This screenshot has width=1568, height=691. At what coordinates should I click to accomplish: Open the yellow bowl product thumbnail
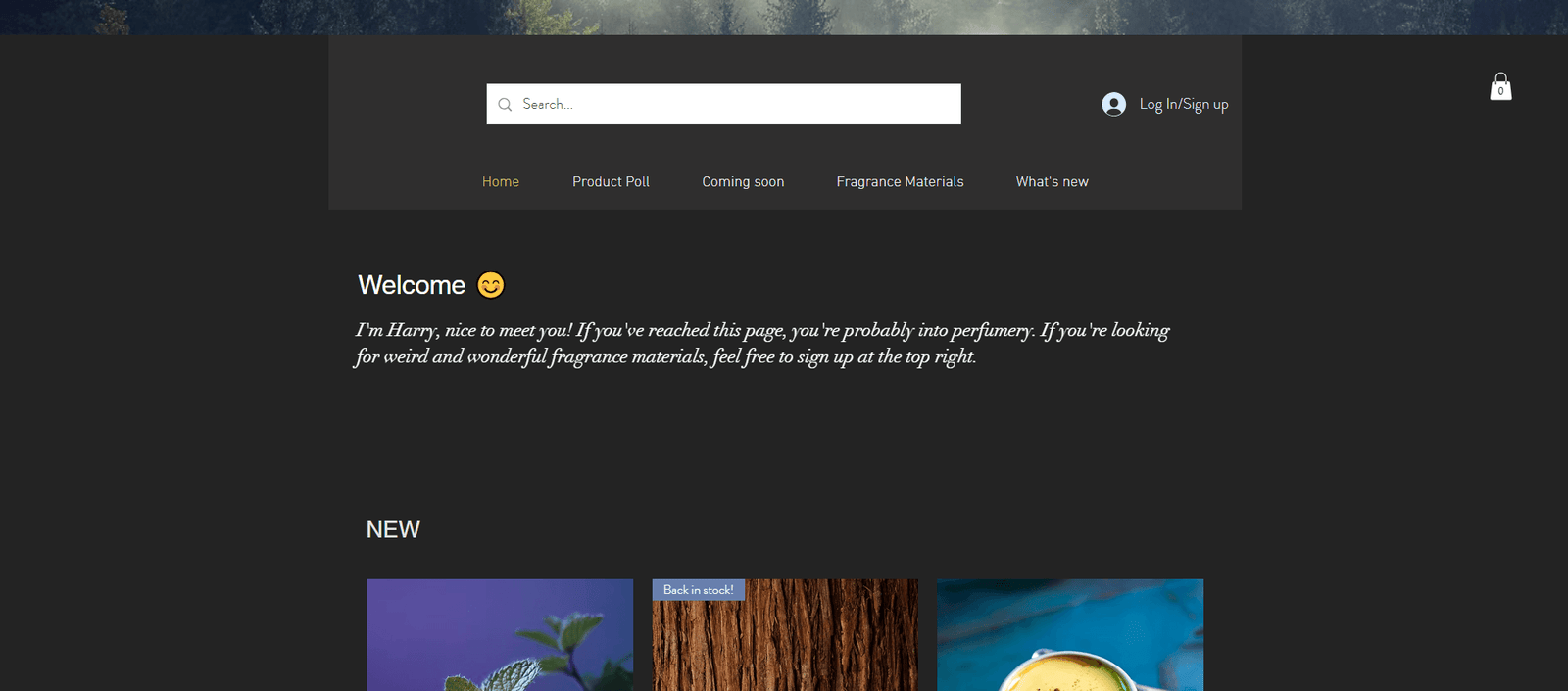(x=1070, y=635)
